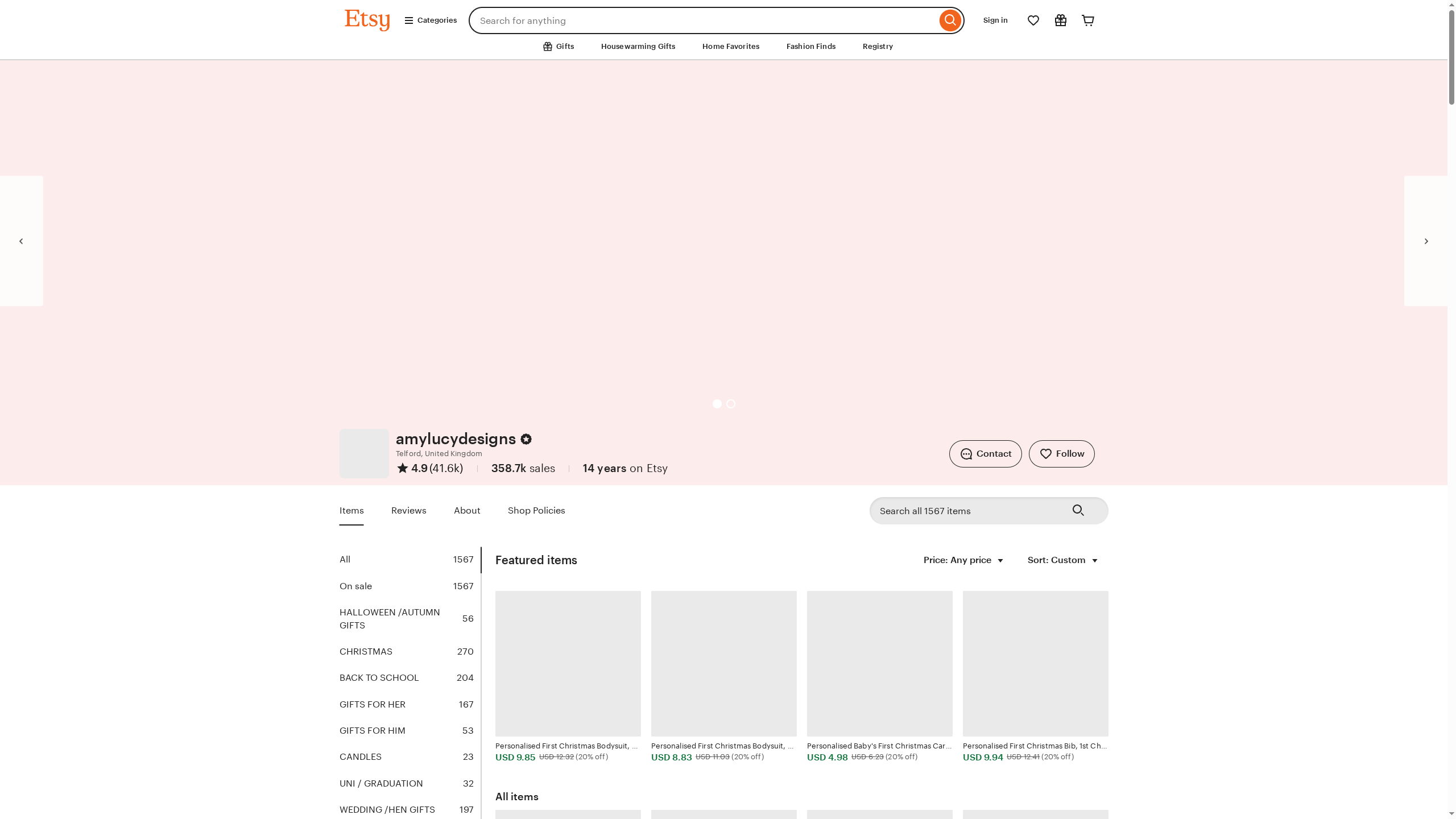Open the Personalised First Christmas Bib listing
This screenshot has width=1456, height=819.
click(1035, 664)
